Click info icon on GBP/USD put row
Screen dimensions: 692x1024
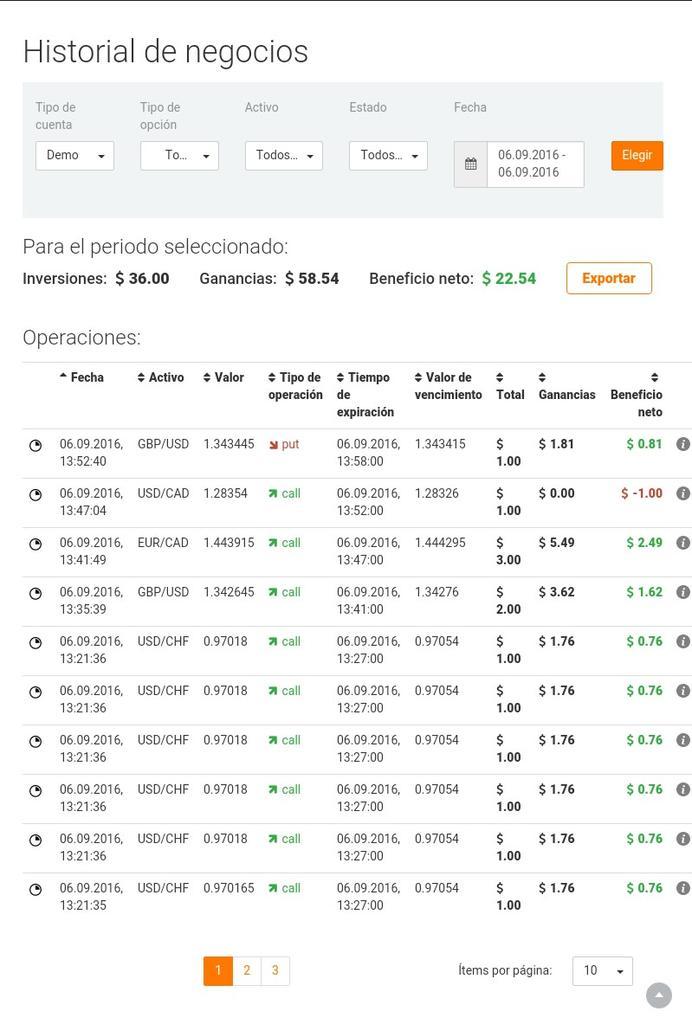(x=683, y=444)
